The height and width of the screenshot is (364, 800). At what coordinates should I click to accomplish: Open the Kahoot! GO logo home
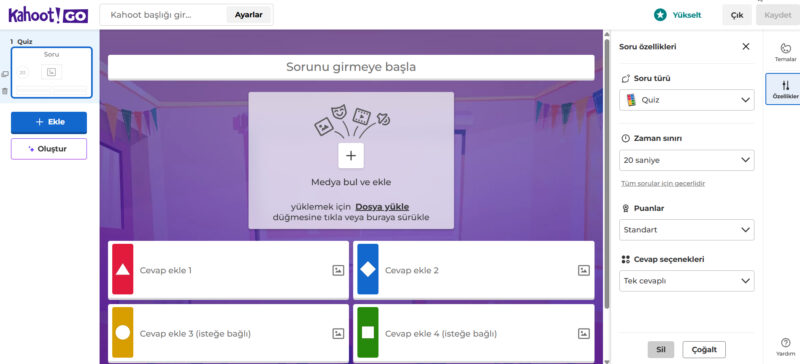click(x=48, y=15)
